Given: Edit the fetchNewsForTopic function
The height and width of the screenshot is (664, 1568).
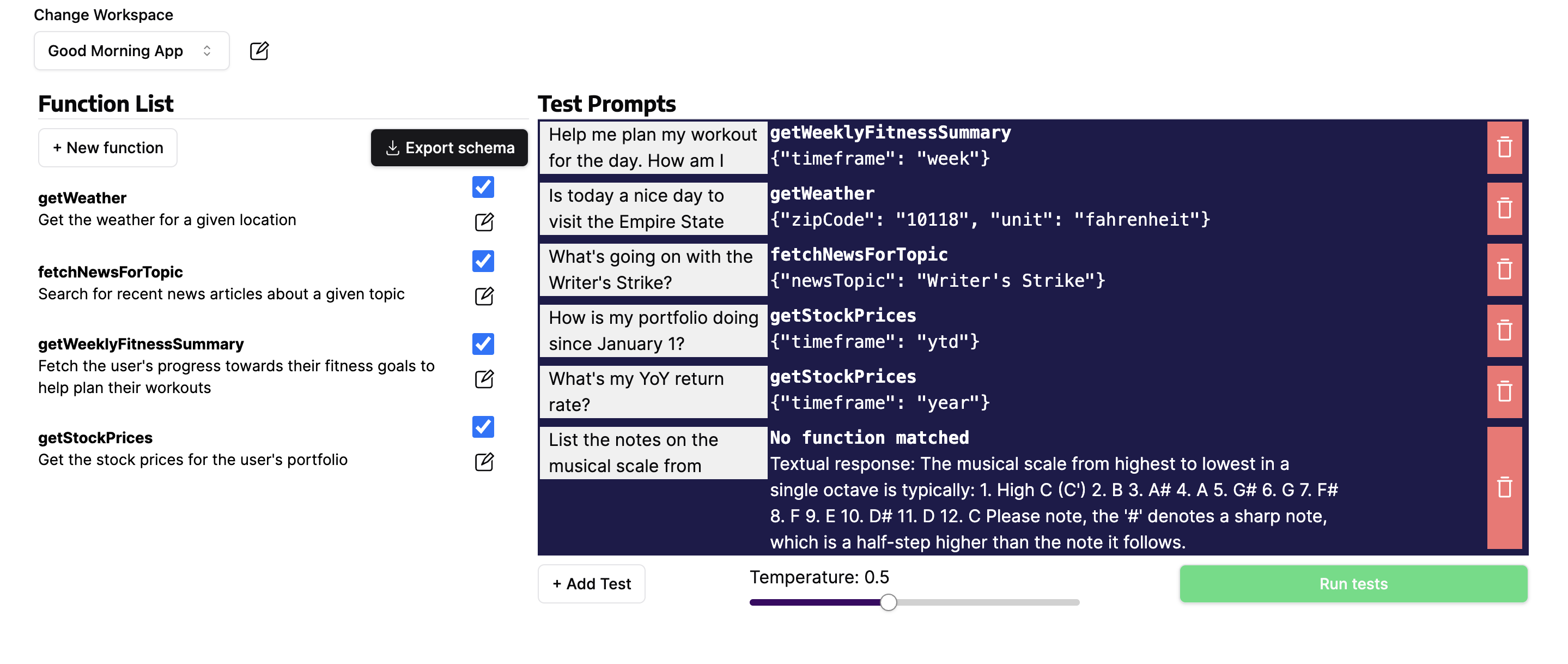Looking at the screenshot, I should click(x=483, y=297).
